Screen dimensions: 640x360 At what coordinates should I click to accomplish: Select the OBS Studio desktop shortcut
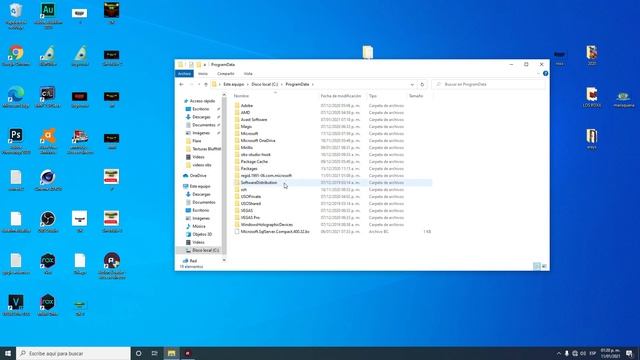(x=48, y=222)
